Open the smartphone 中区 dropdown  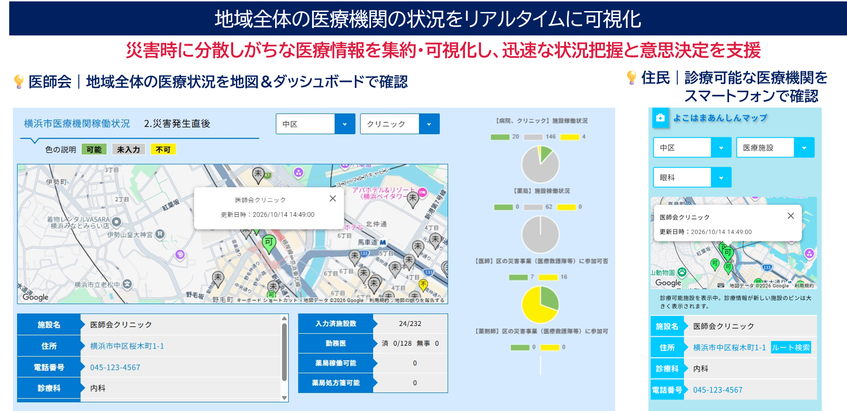(x=692, y=147)
